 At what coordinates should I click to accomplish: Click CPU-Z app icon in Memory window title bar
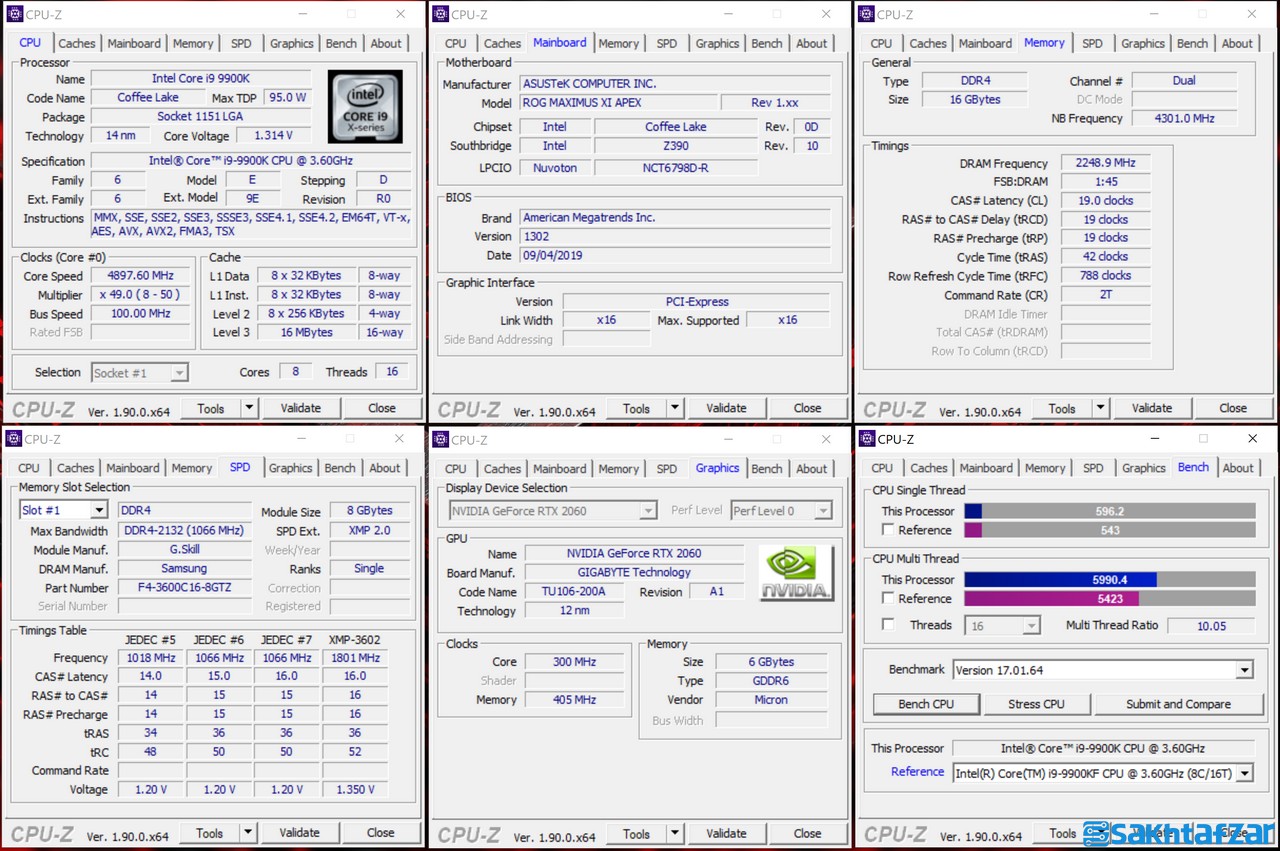tap(866, 14)
